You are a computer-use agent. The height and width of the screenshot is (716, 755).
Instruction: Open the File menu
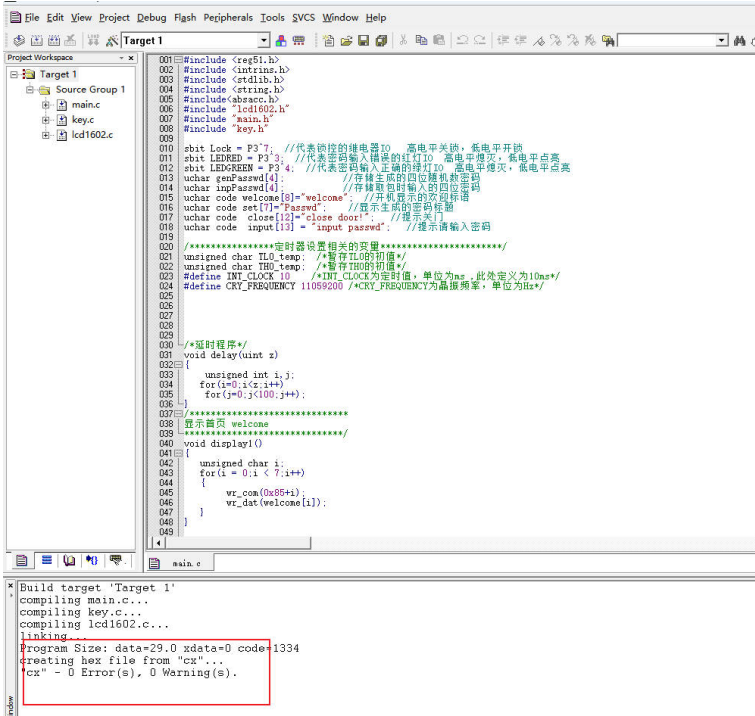tap(32, 18)
